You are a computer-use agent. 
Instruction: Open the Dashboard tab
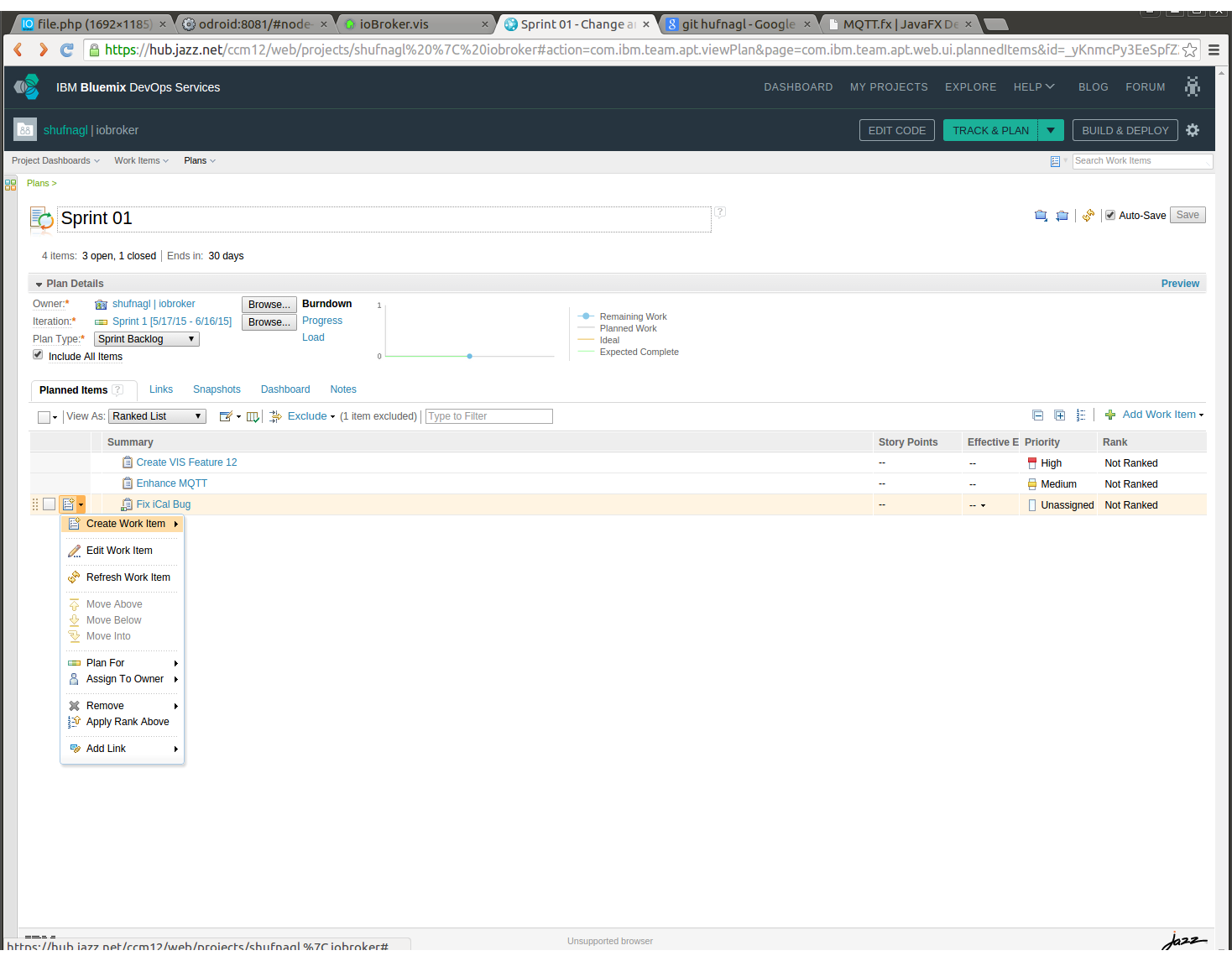285,389
